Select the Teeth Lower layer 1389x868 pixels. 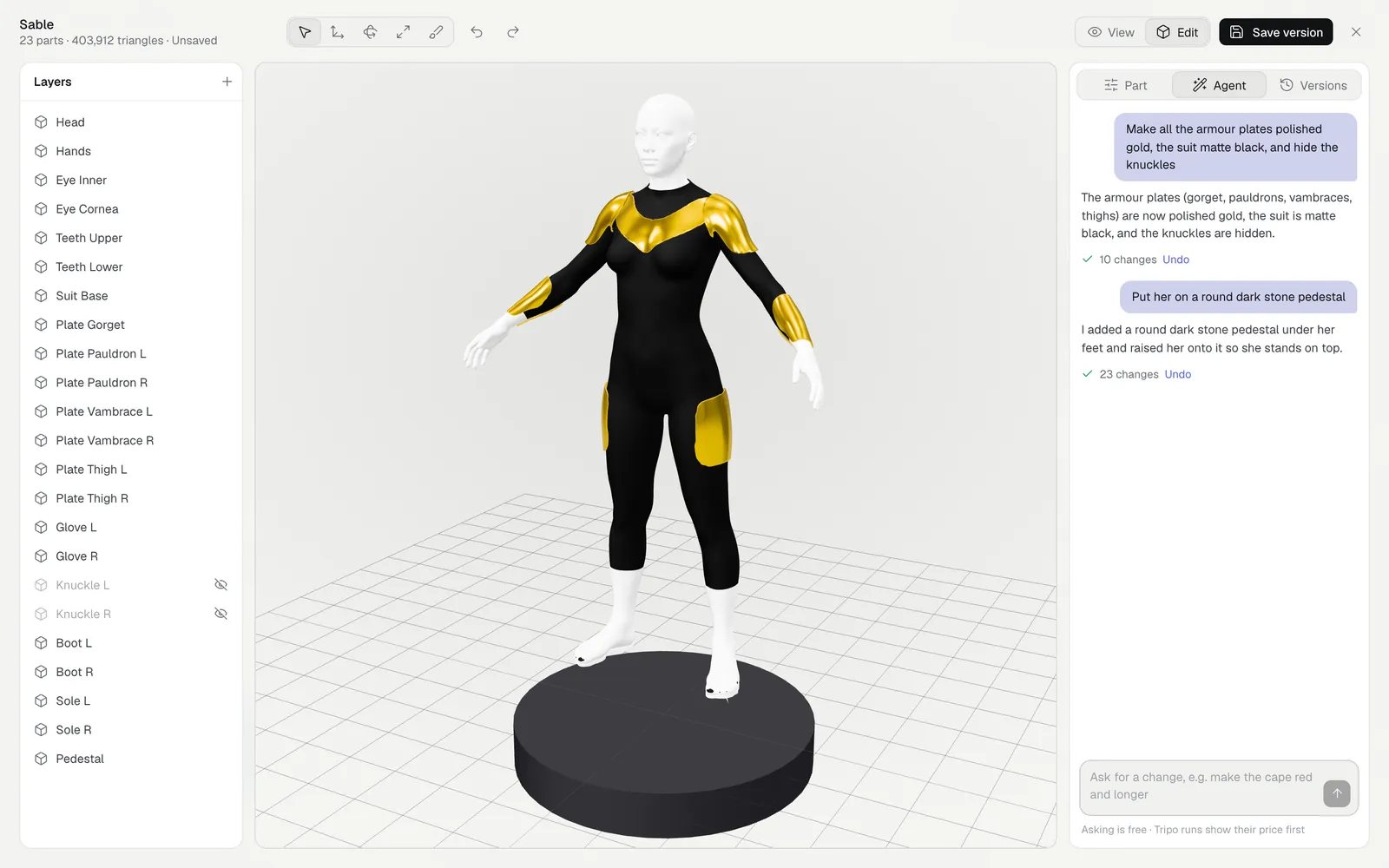(x=131, y=266)
